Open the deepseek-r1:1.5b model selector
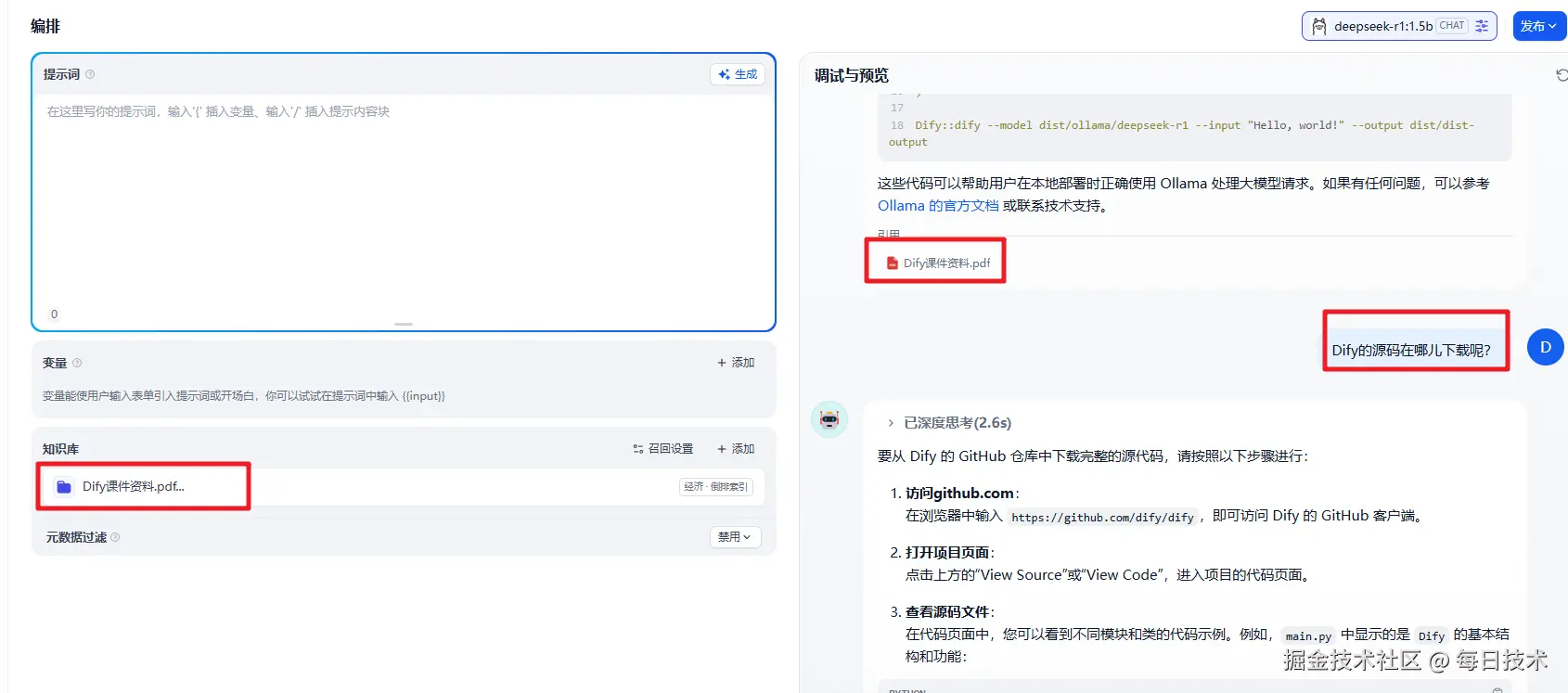 [x=1399, y=26]
